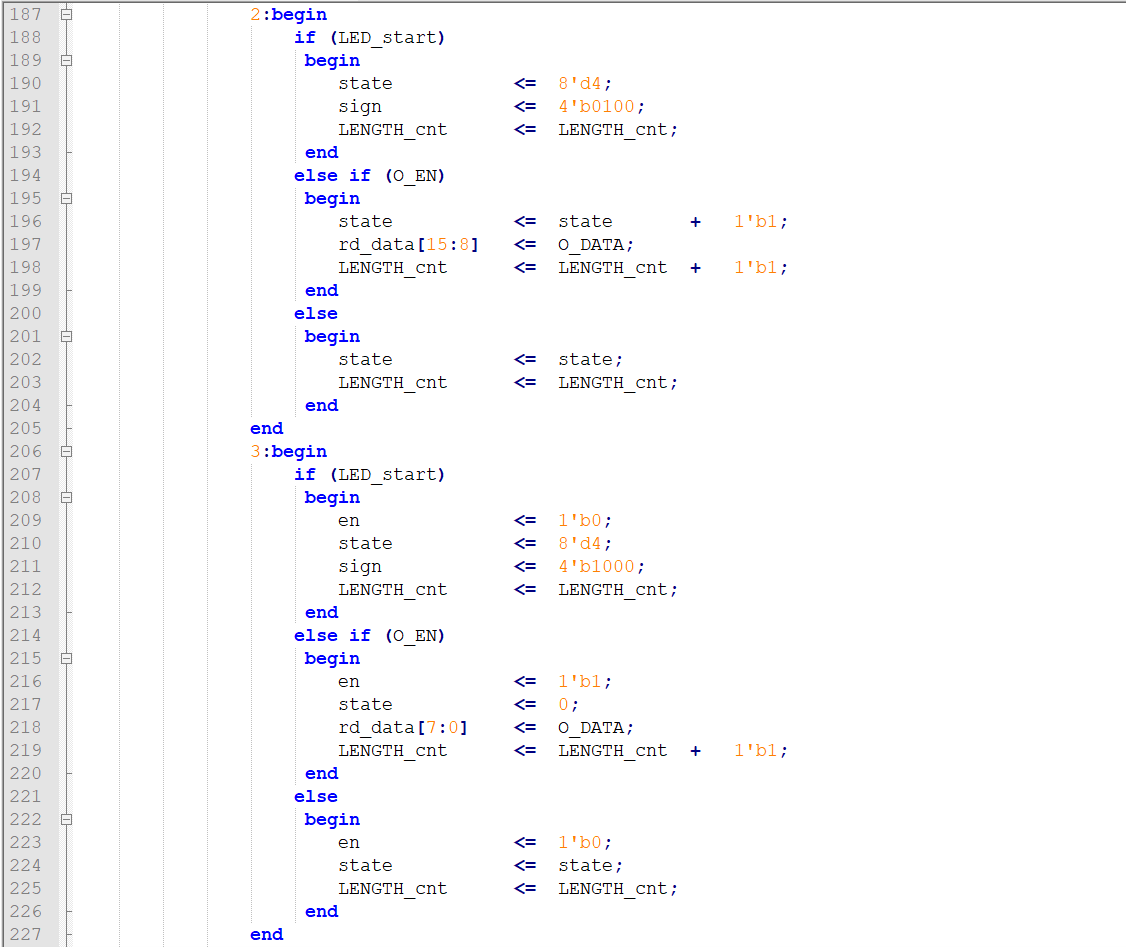
Task: Click line number 197 in the margin
Action: (x=26, y=245)
